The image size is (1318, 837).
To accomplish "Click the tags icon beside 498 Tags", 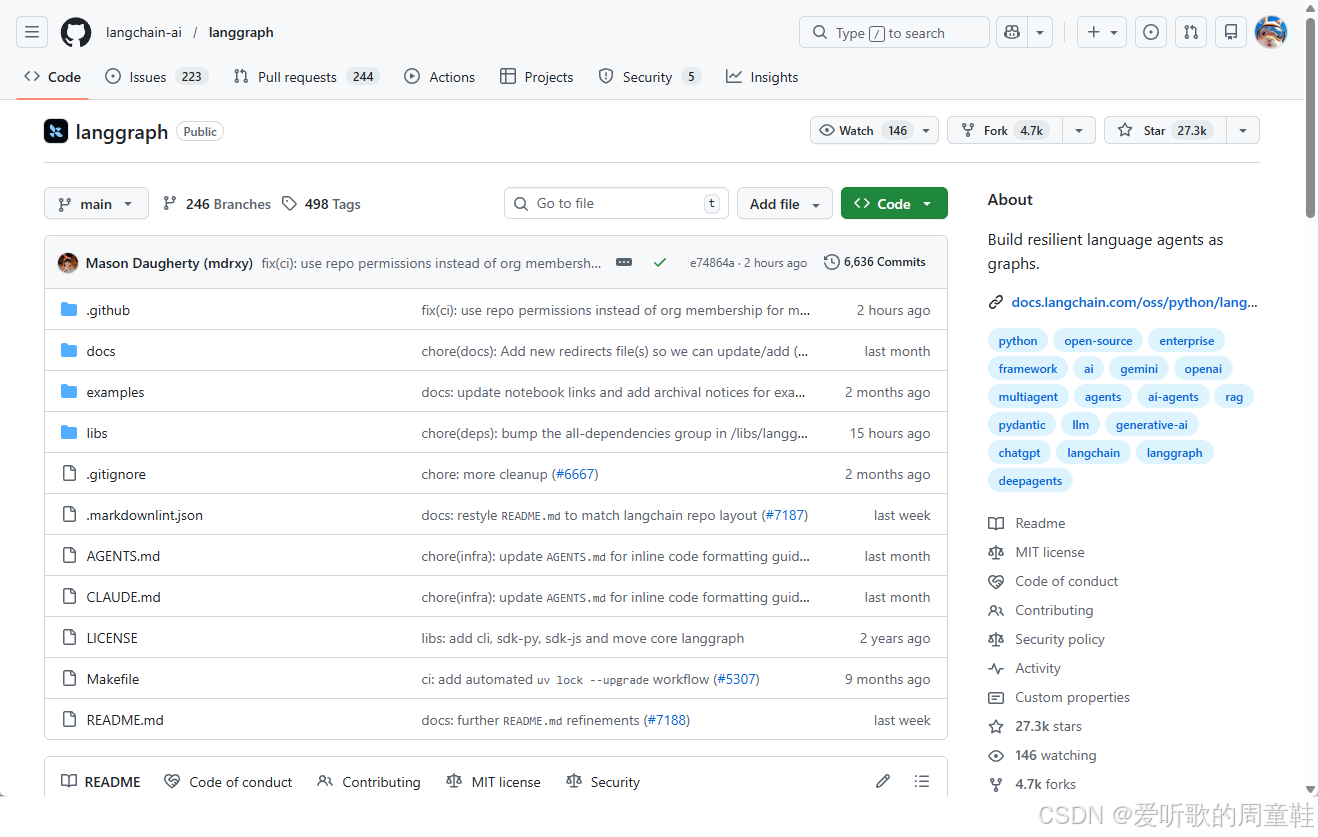I will [x=289, y=203].
